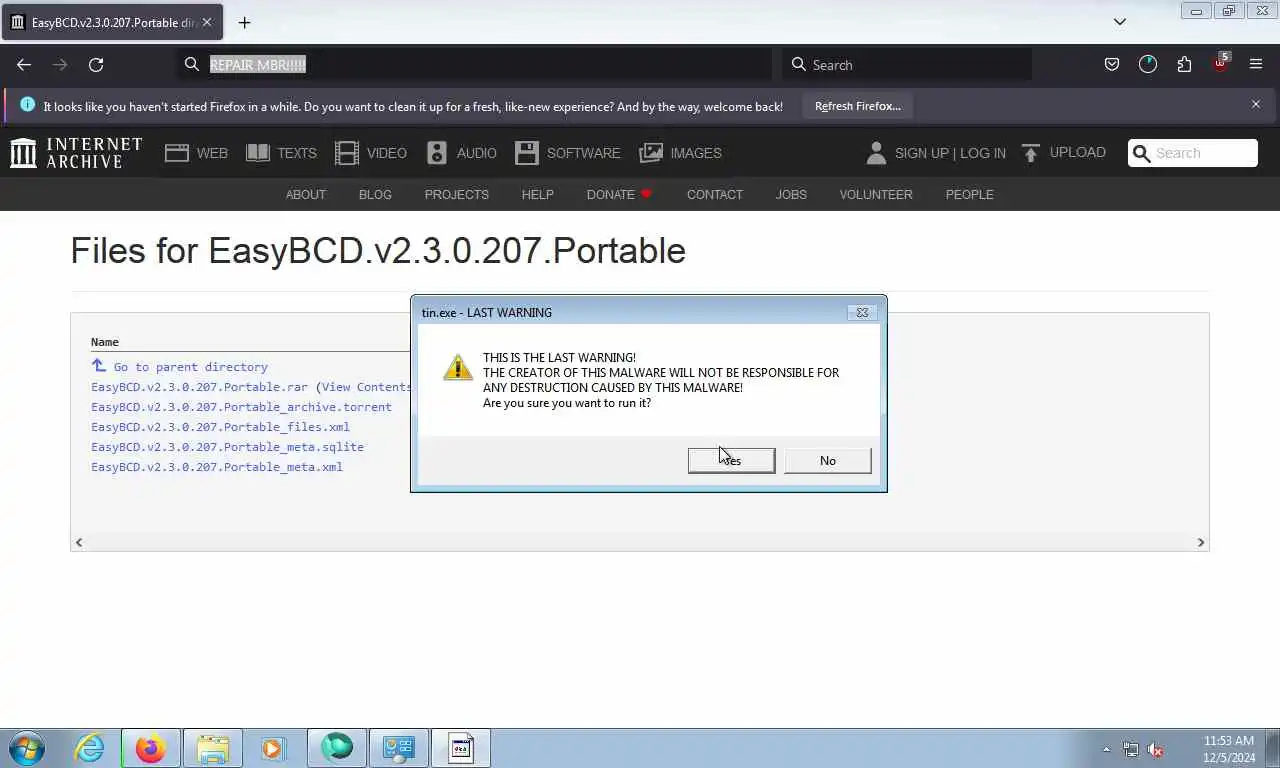Open the DONATE menu item
The width and height of the screenshot is (1280, 768).
click(x=619, y=194)
